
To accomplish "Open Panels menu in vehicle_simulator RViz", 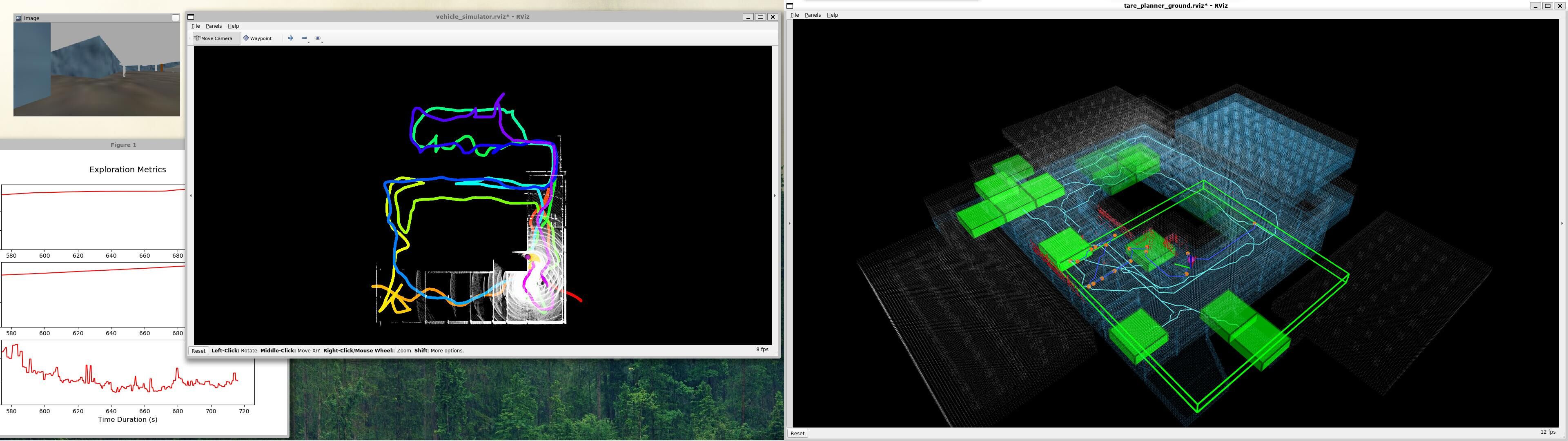I will point(214,26).
